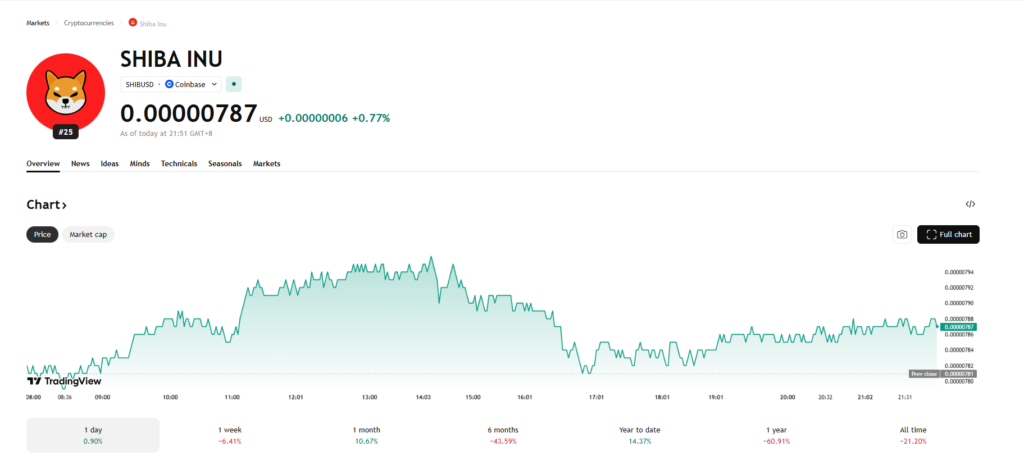Select the All time range
The width and height of the screenshot is (1024, 465).
click(x=912, y=435)
